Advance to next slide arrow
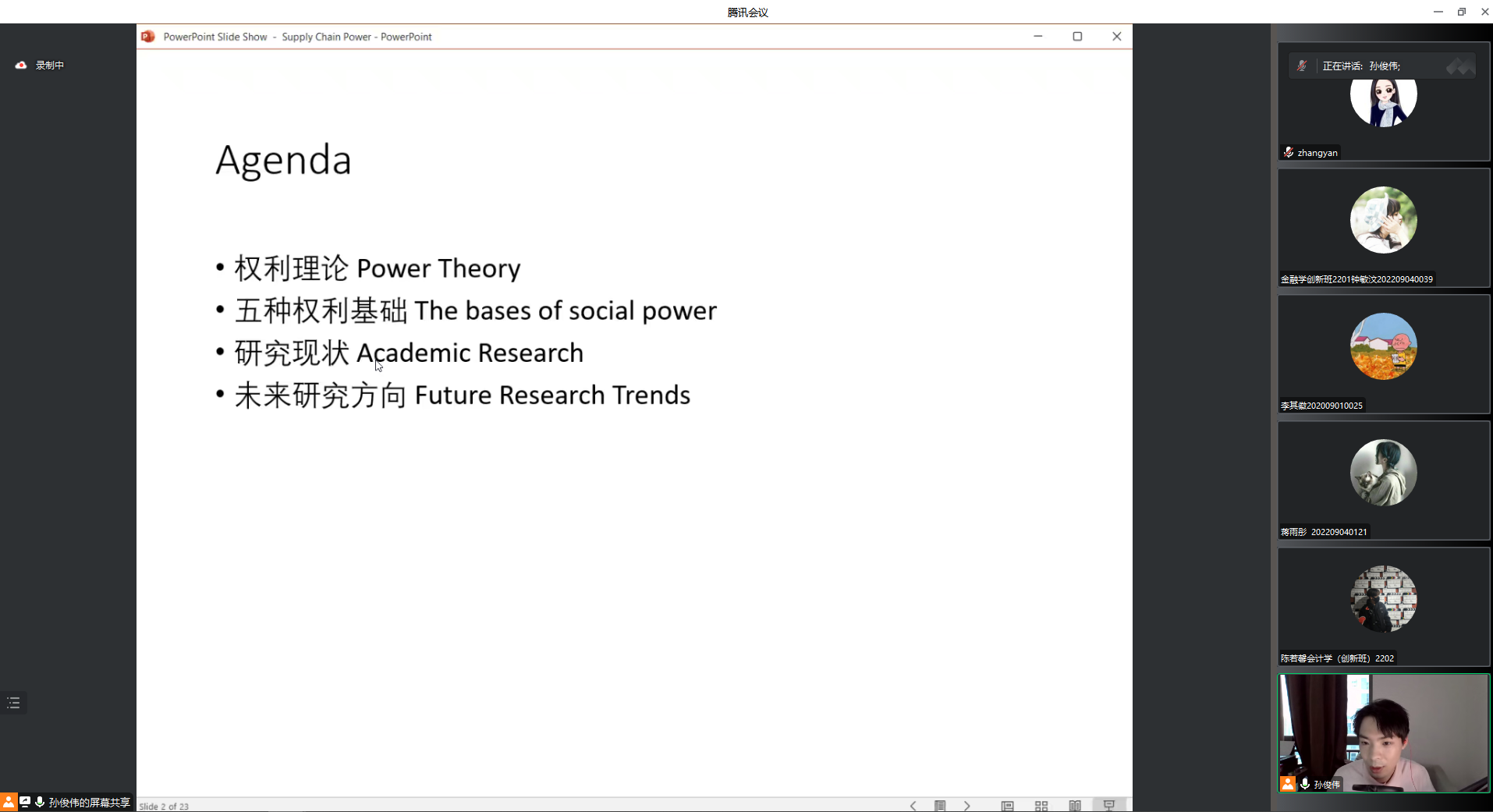Image resolution: width=1493 pixels, height=812 pixels. pyautogui.click(x=967, y=806)
